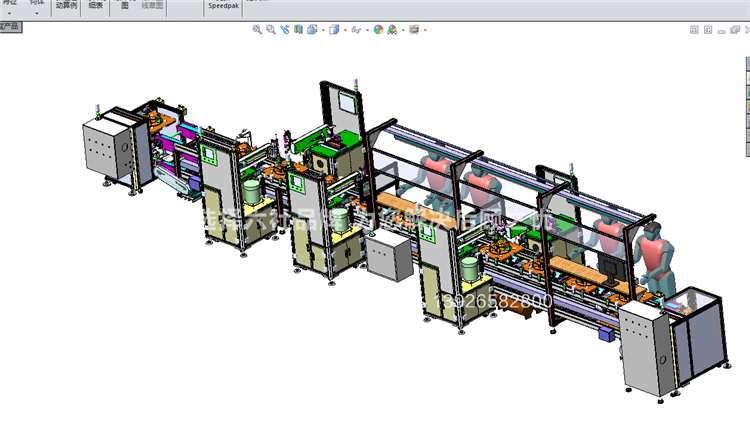Click the View Settings monitor icon
750x443 pixels.
414,30
